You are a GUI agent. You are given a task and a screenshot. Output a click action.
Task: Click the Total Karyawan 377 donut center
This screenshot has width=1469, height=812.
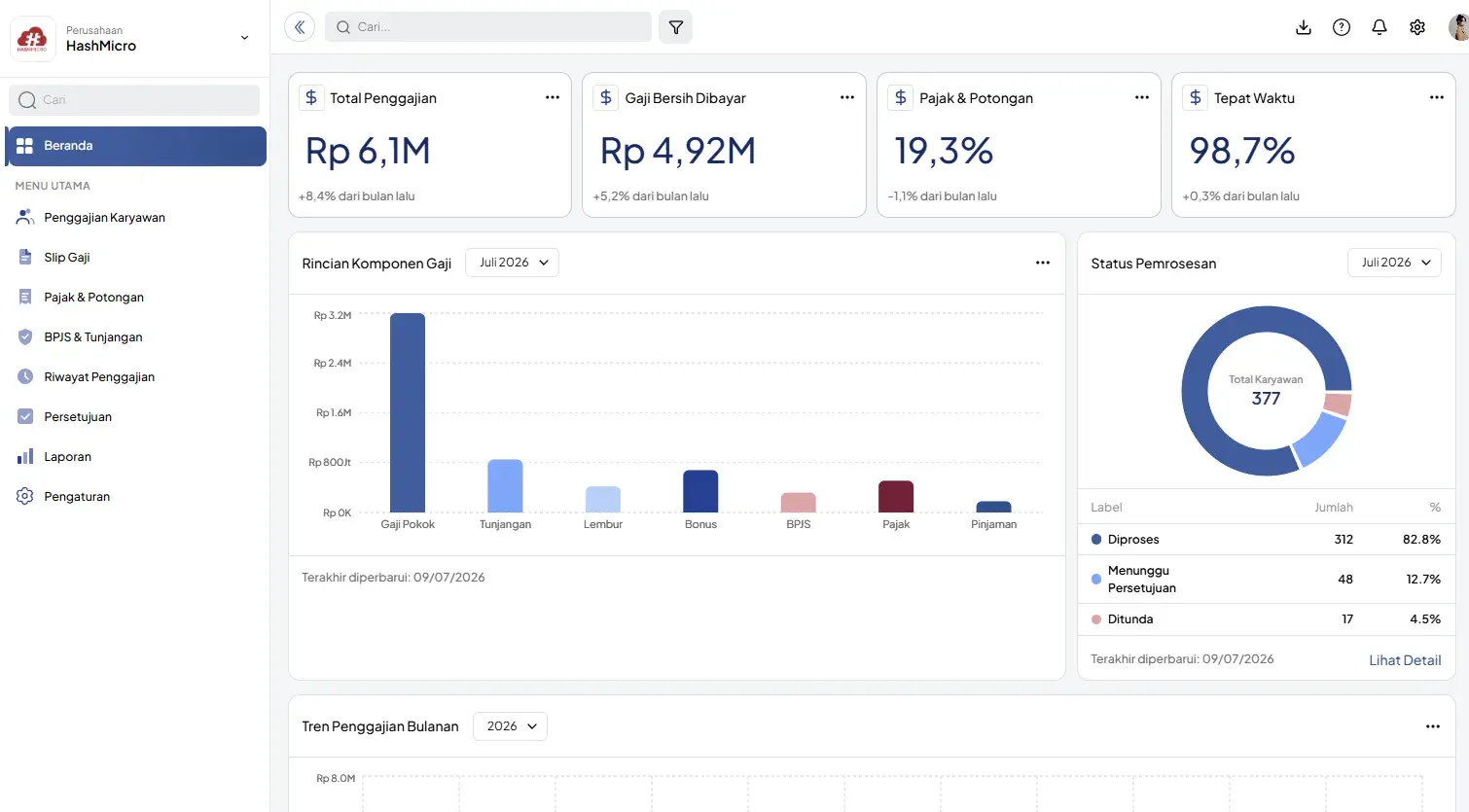coord(1266,391)
